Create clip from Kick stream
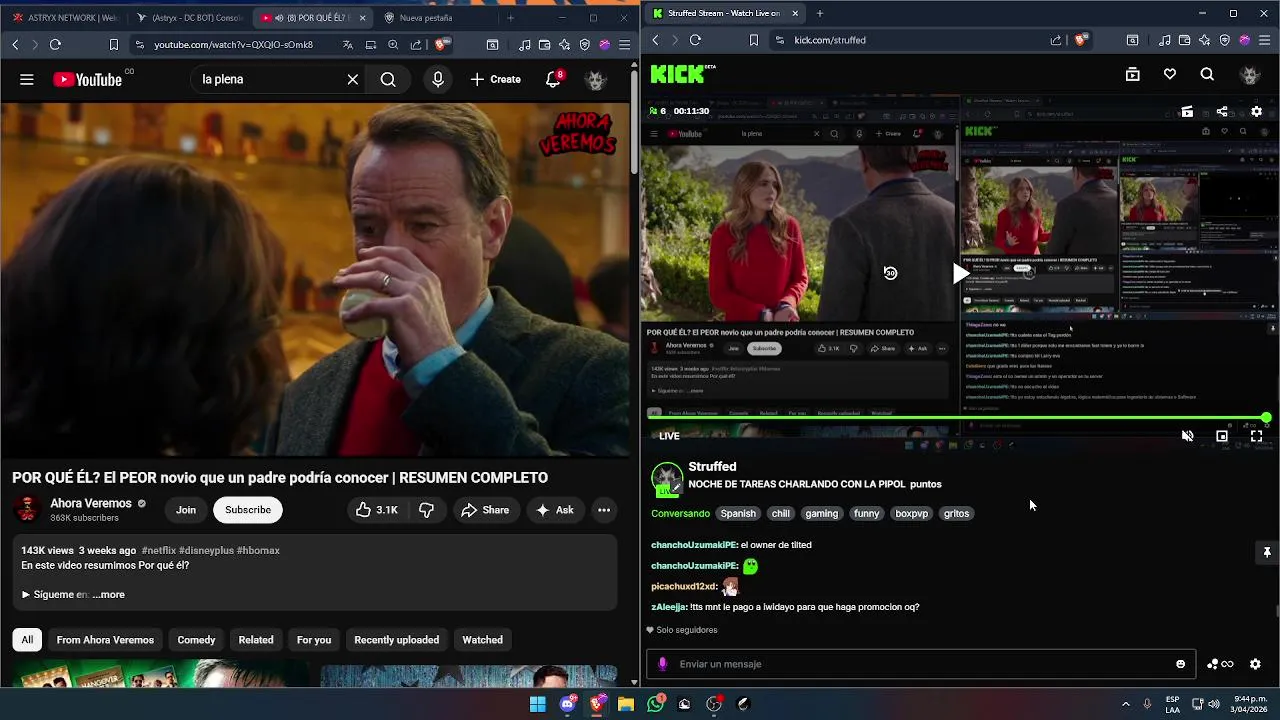The height and width of the screenshot is (720, 1280). click(x=1187, y=111)
